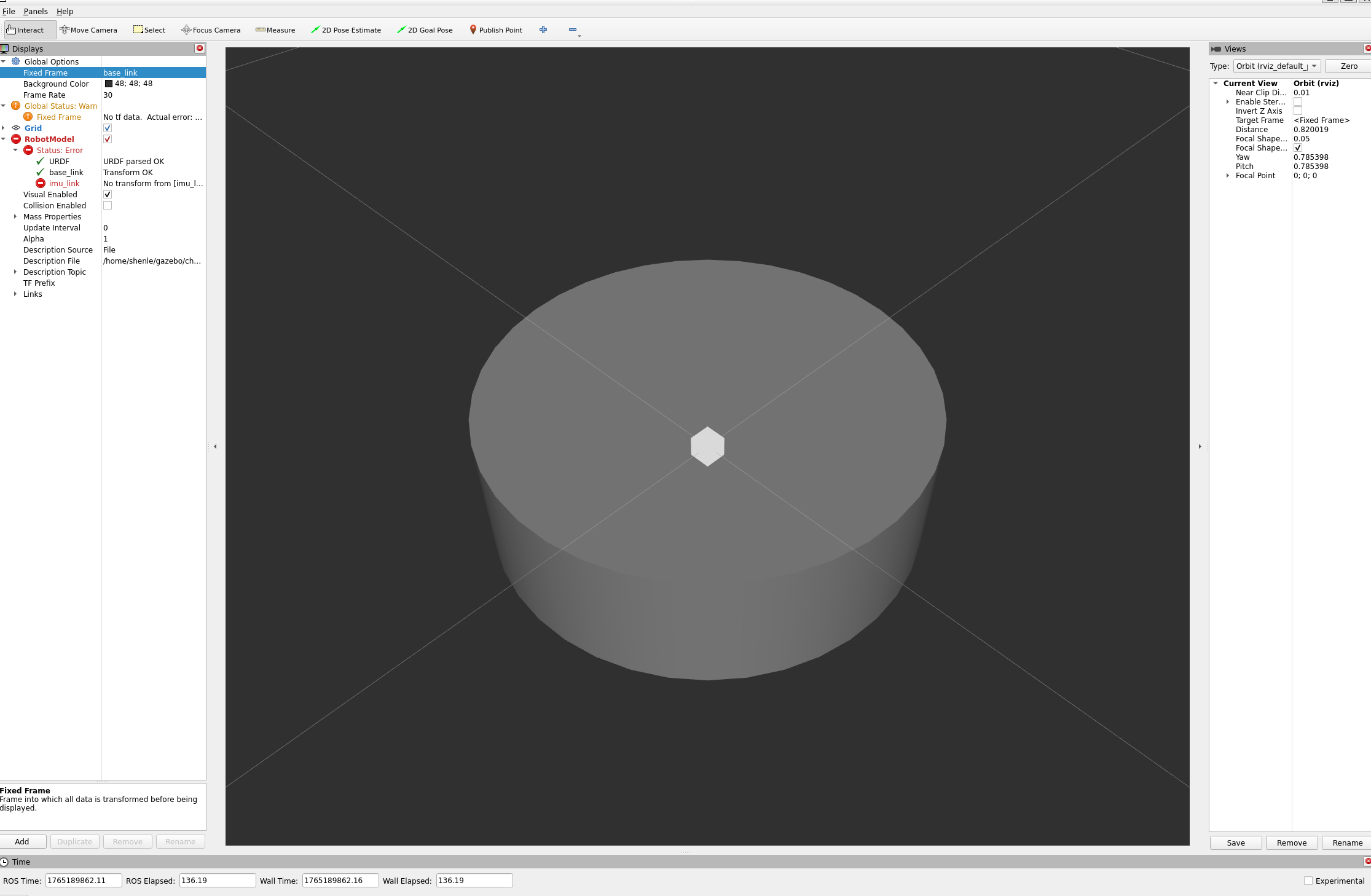Enable the Collision Enabled checkbox

(108, 205)
